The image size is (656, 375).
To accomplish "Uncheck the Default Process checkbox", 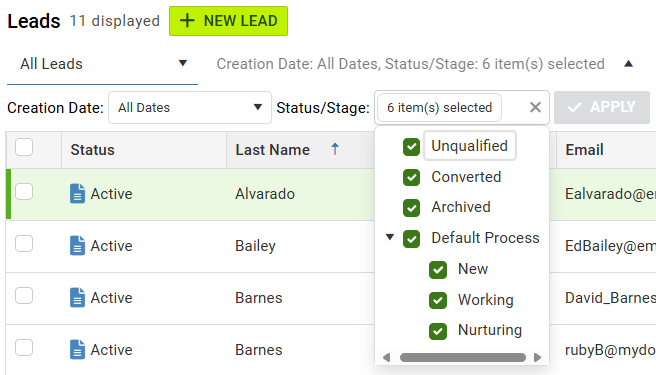I will click(x=411, y=239).
